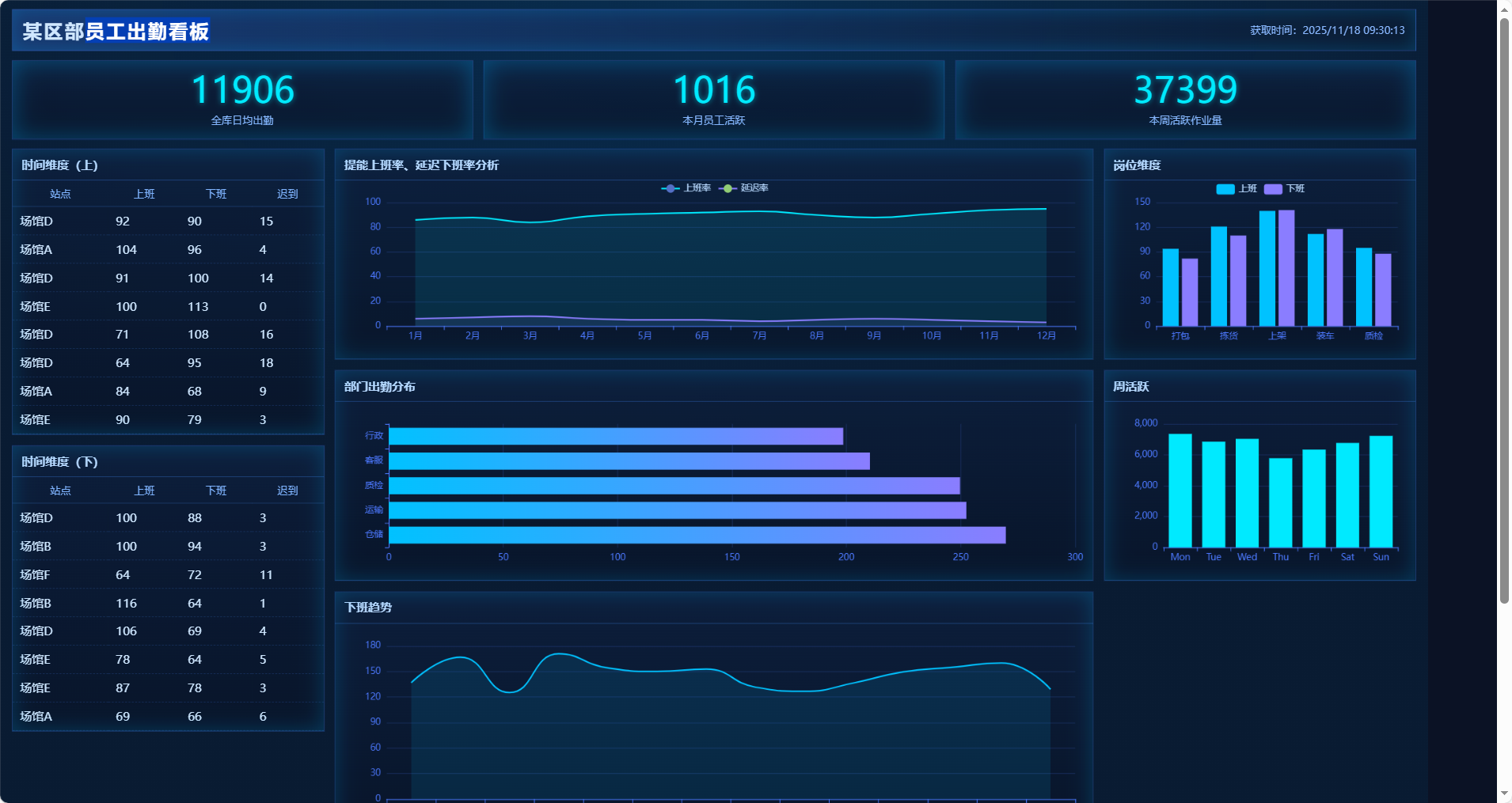
Task: Click the 站点 header in 时间维度（下）table
Action: (x=60, y=491)
